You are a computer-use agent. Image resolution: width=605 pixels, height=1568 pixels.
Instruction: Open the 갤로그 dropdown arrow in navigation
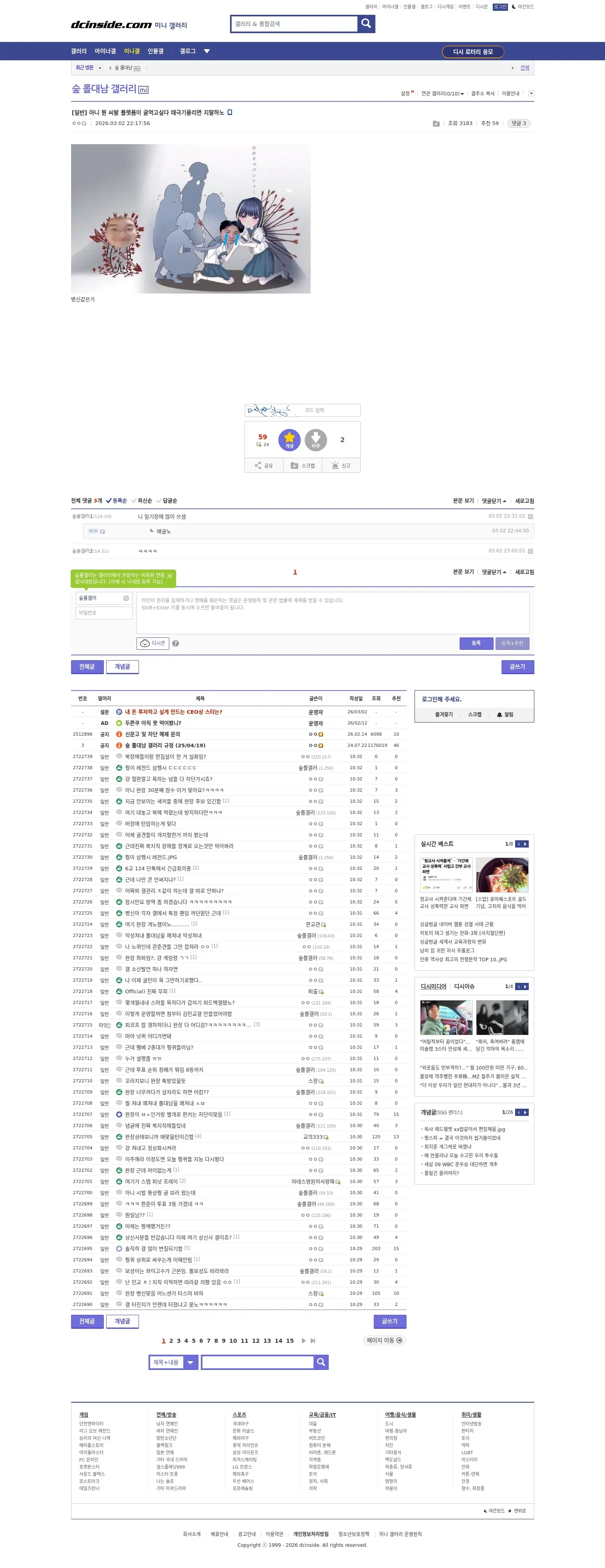coord(207,51)
